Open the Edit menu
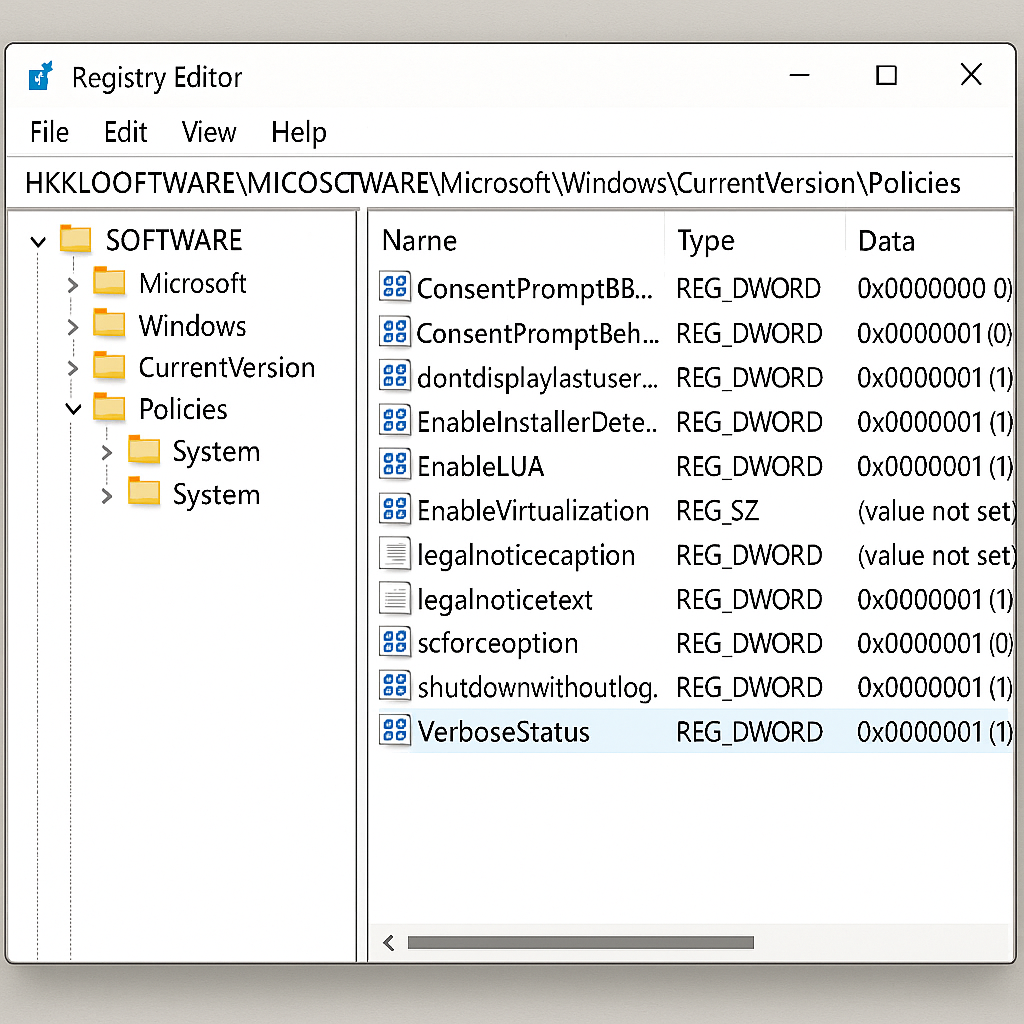 pyautogui.click(x=125, y=133)
